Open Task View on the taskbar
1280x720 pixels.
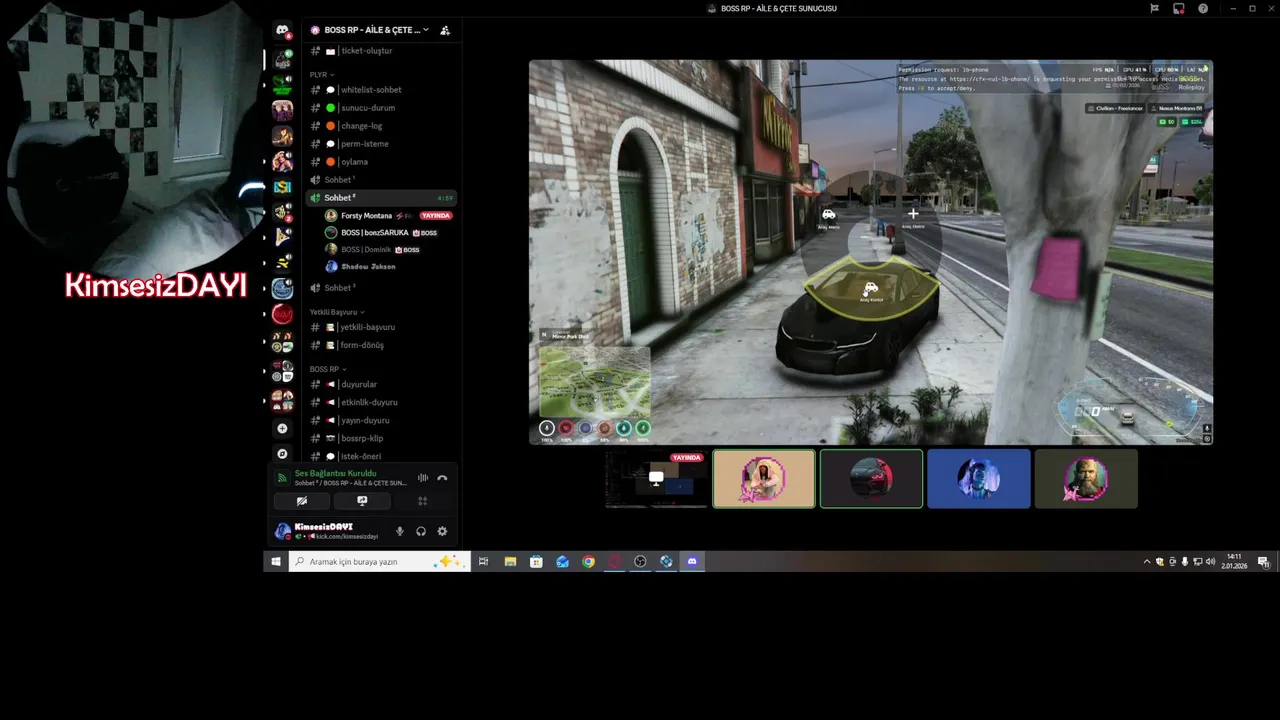point(483,562)
